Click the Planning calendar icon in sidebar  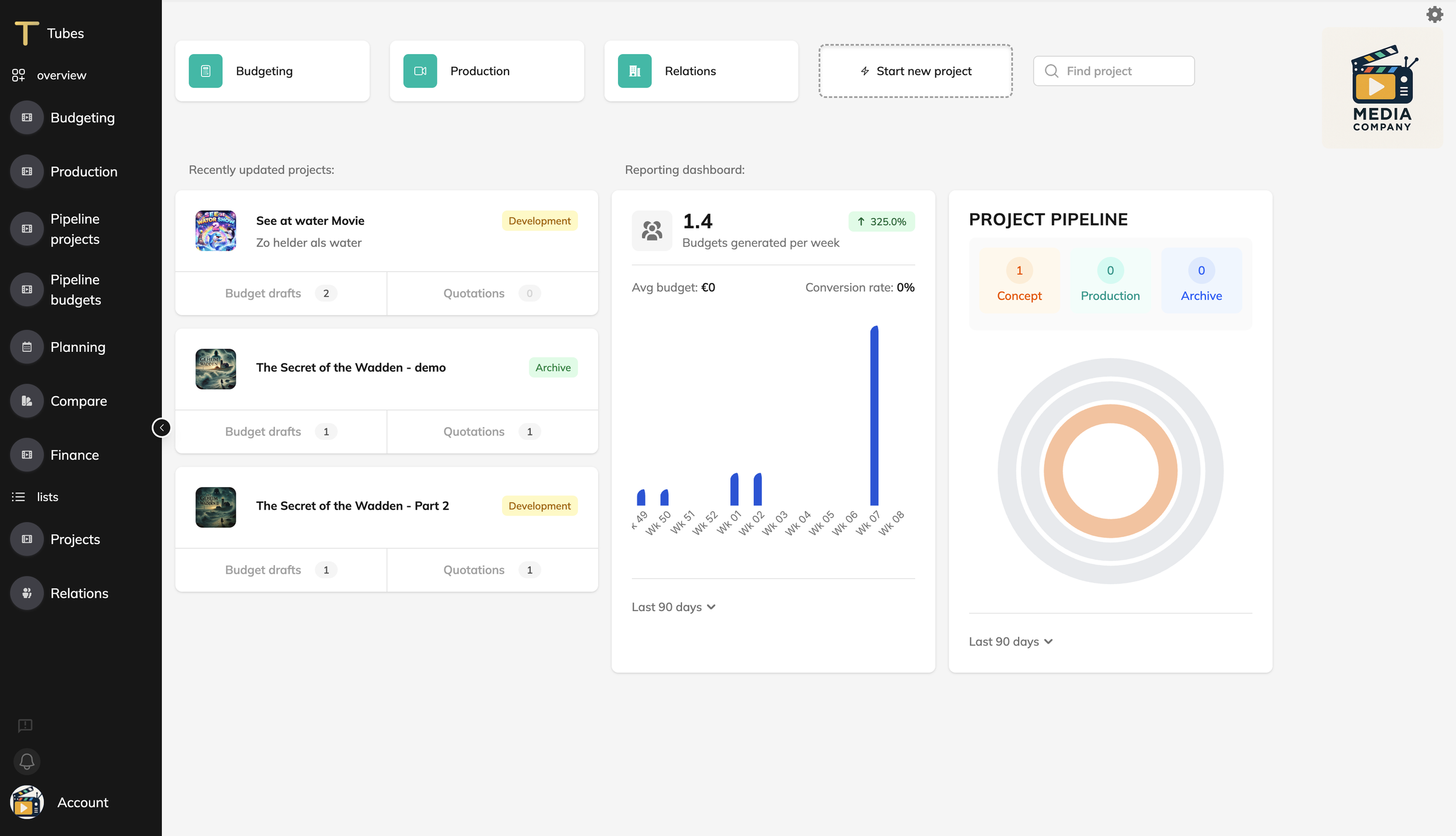(x=27, y=347)
